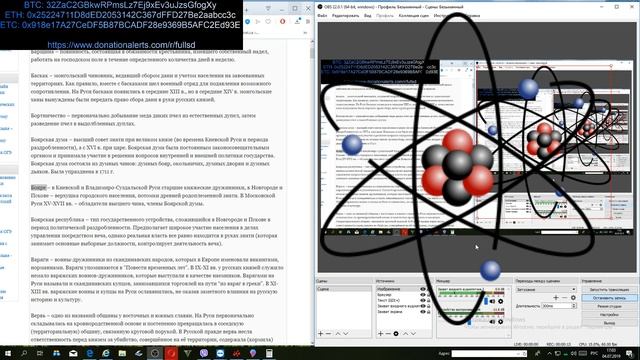Open browser tab menu dropdown arrow
The image size is (640, 360).
pyautogui.click(x=268, y=8)
